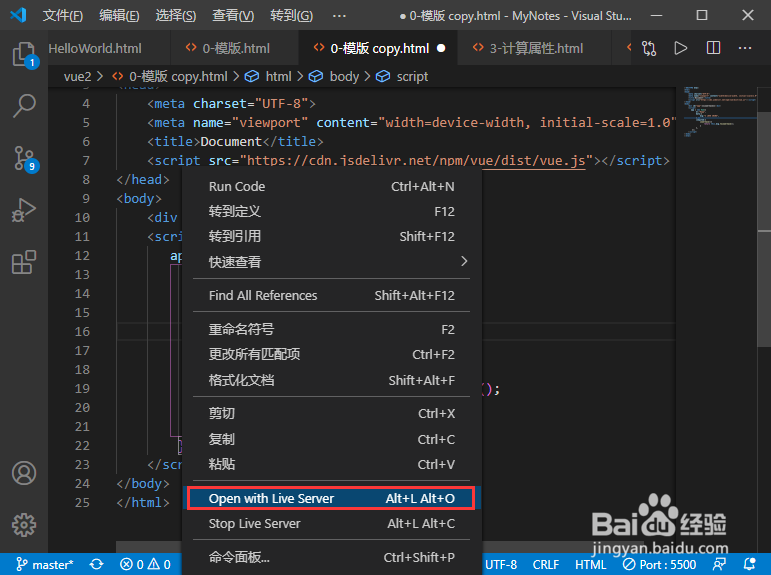Viewport: 771px width, 575px height.
Task: Open the Manage gear icon
Action: coord(24,525)
